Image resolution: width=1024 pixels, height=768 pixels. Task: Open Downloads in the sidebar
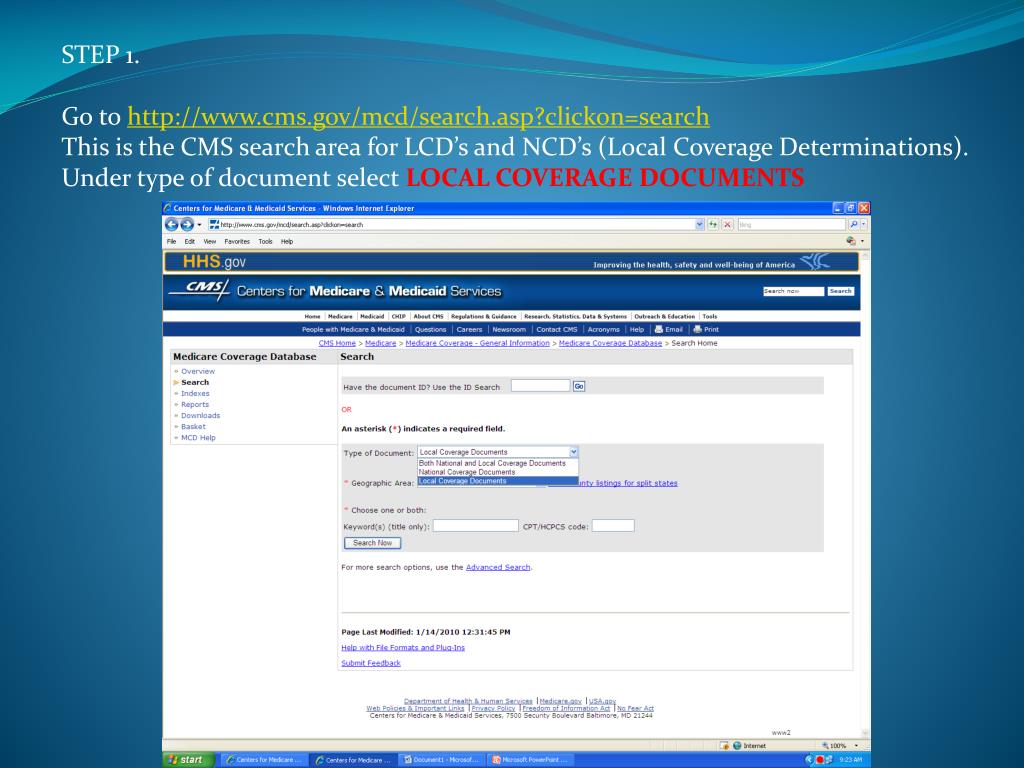click(200, 416)
